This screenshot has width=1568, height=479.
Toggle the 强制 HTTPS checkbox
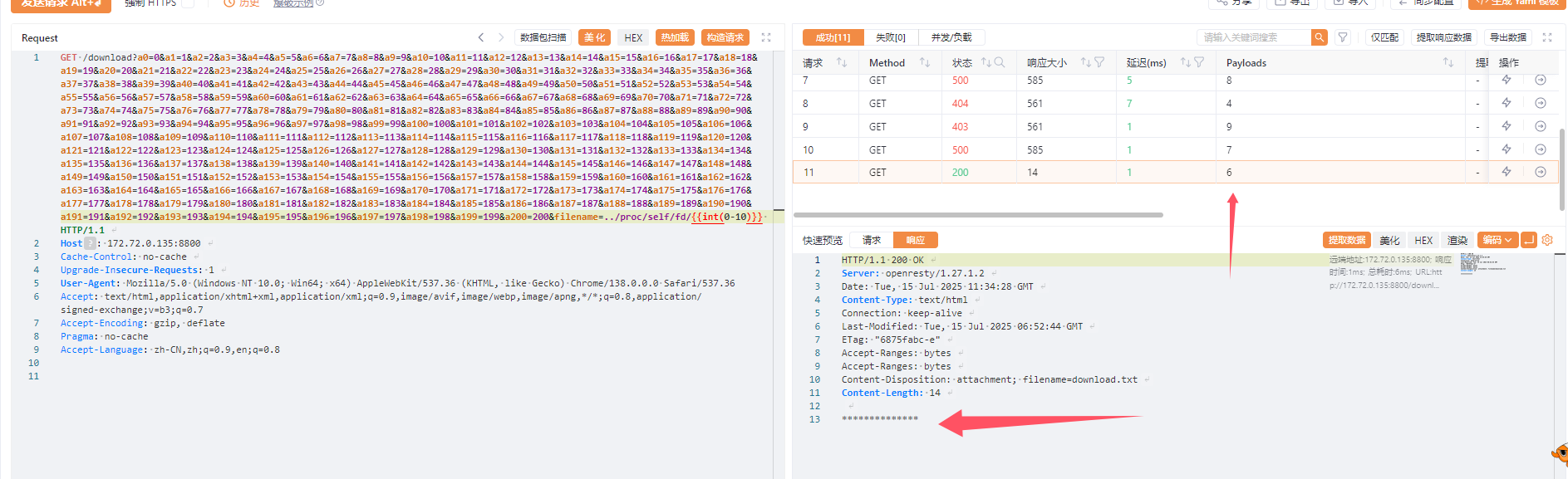(x=188, y=3)
